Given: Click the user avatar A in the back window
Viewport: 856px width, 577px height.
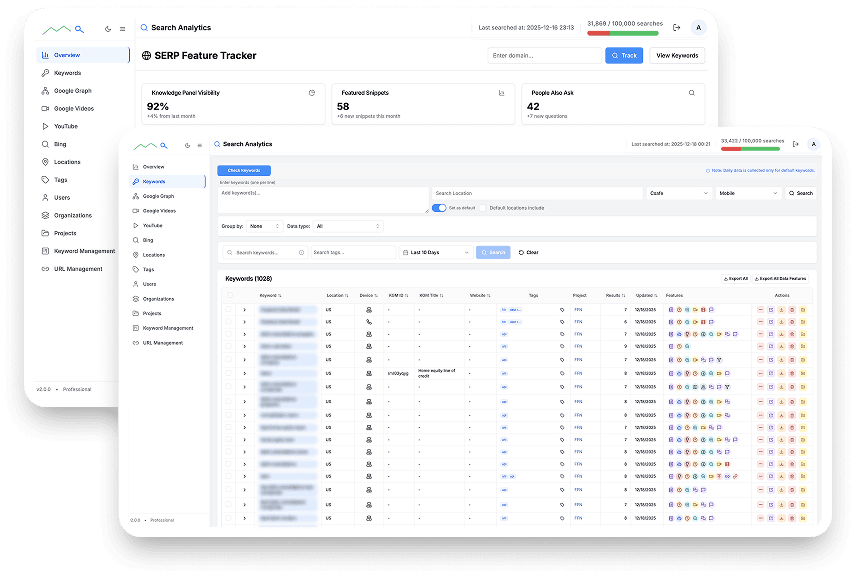Looking at the screenshot, I should coord(697,27).
